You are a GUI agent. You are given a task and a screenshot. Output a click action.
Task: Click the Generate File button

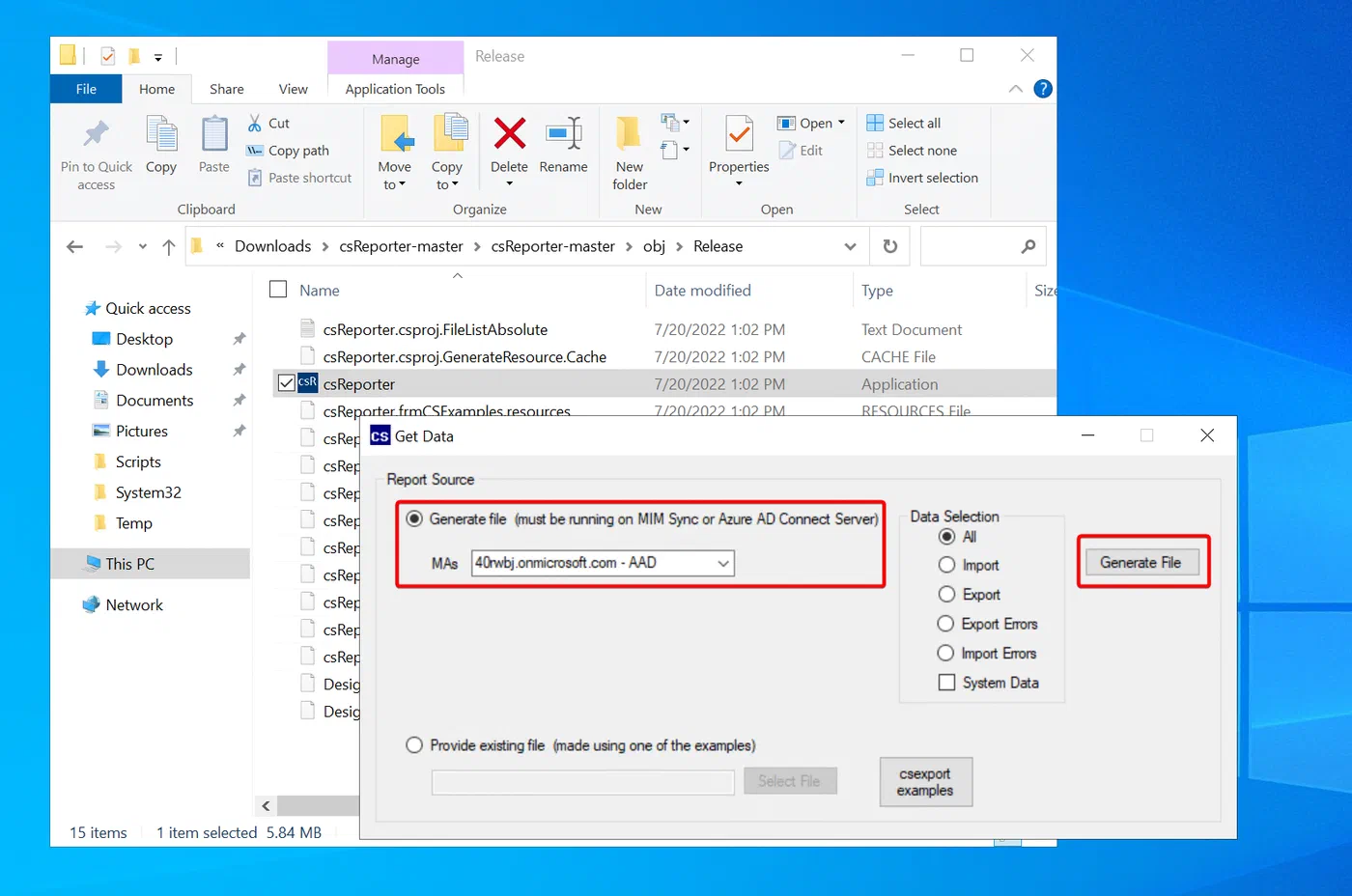[1141, 563]
